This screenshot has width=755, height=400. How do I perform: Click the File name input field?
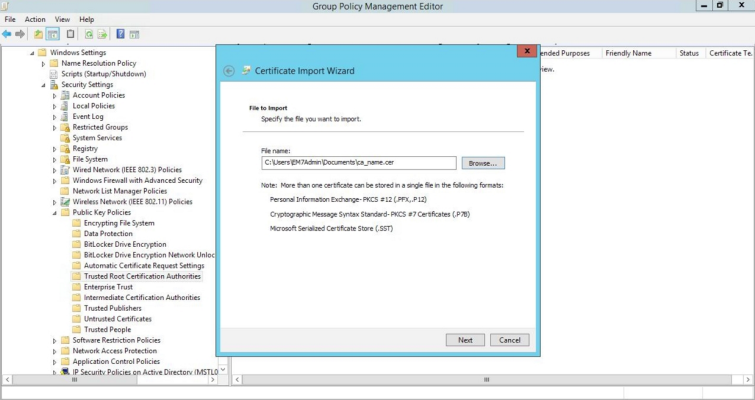(357, 162)
